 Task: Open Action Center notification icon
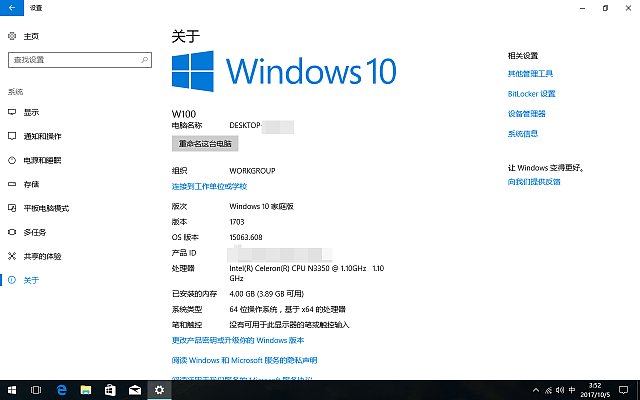tap(623, 390)
